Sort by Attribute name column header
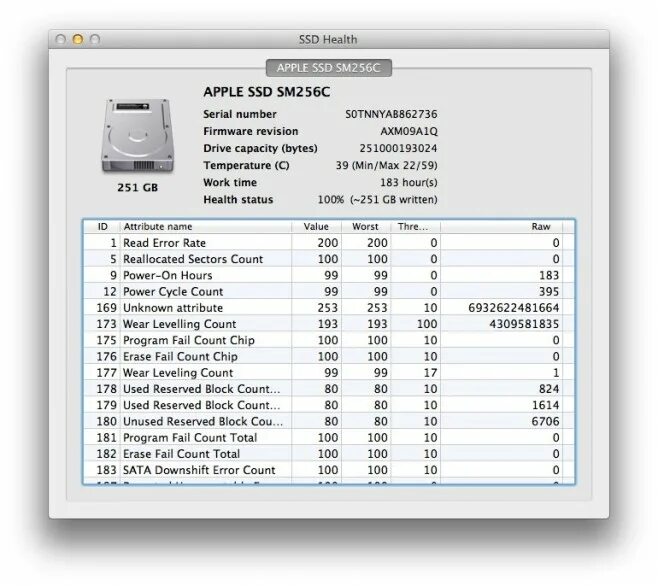 click(206, 227)
